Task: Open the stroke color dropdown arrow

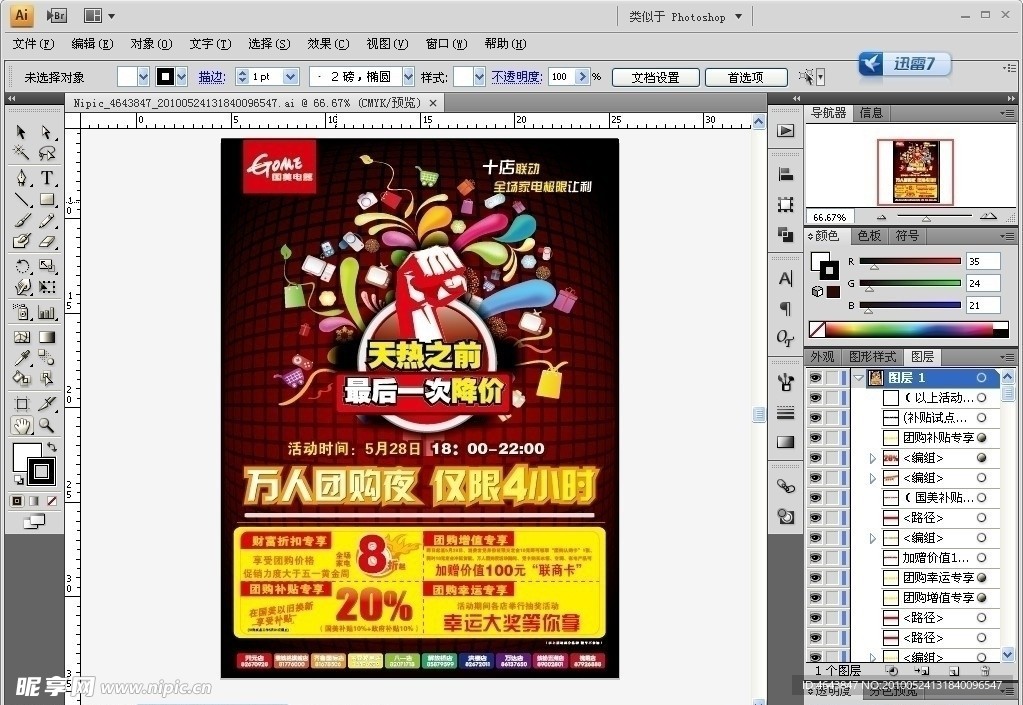Action: coord(181,77)
